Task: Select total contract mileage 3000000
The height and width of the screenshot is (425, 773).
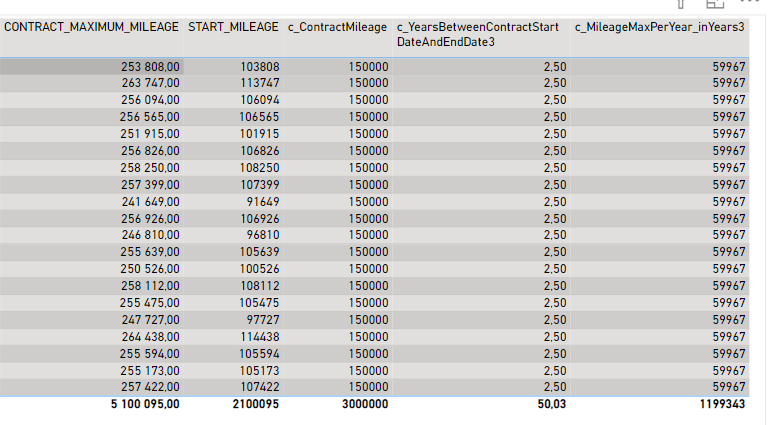Action: tap(365, 404)
